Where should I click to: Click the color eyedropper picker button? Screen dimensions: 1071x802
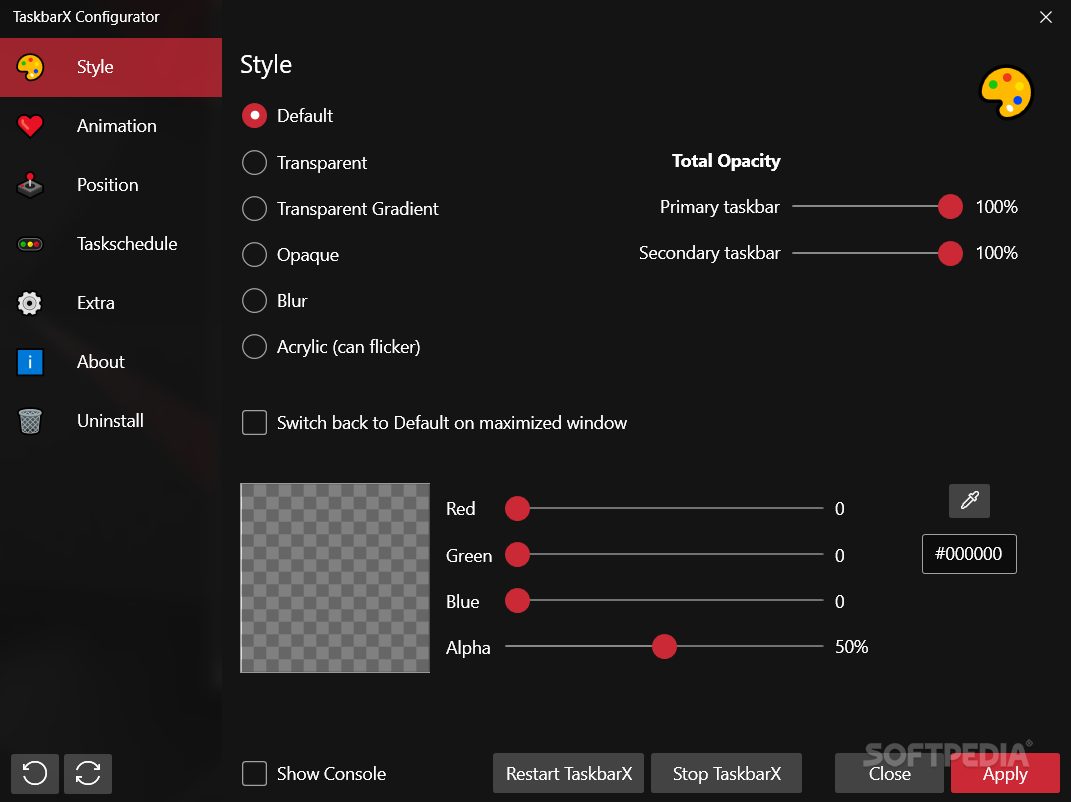969,501
